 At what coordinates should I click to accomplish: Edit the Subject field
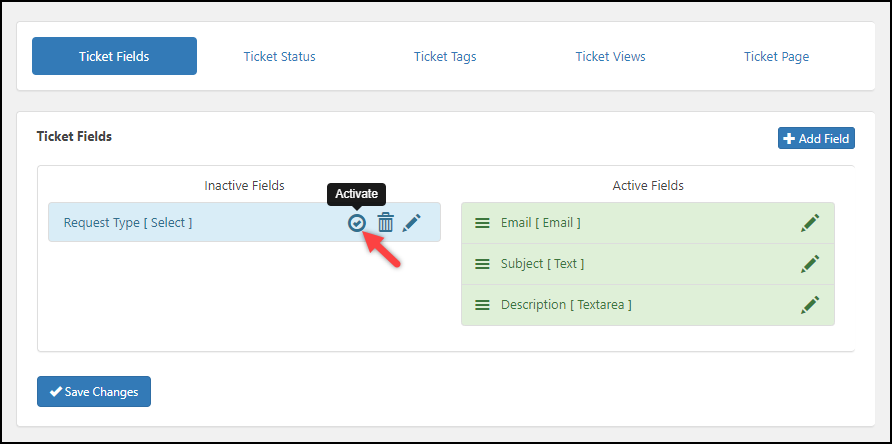[810, 264]
